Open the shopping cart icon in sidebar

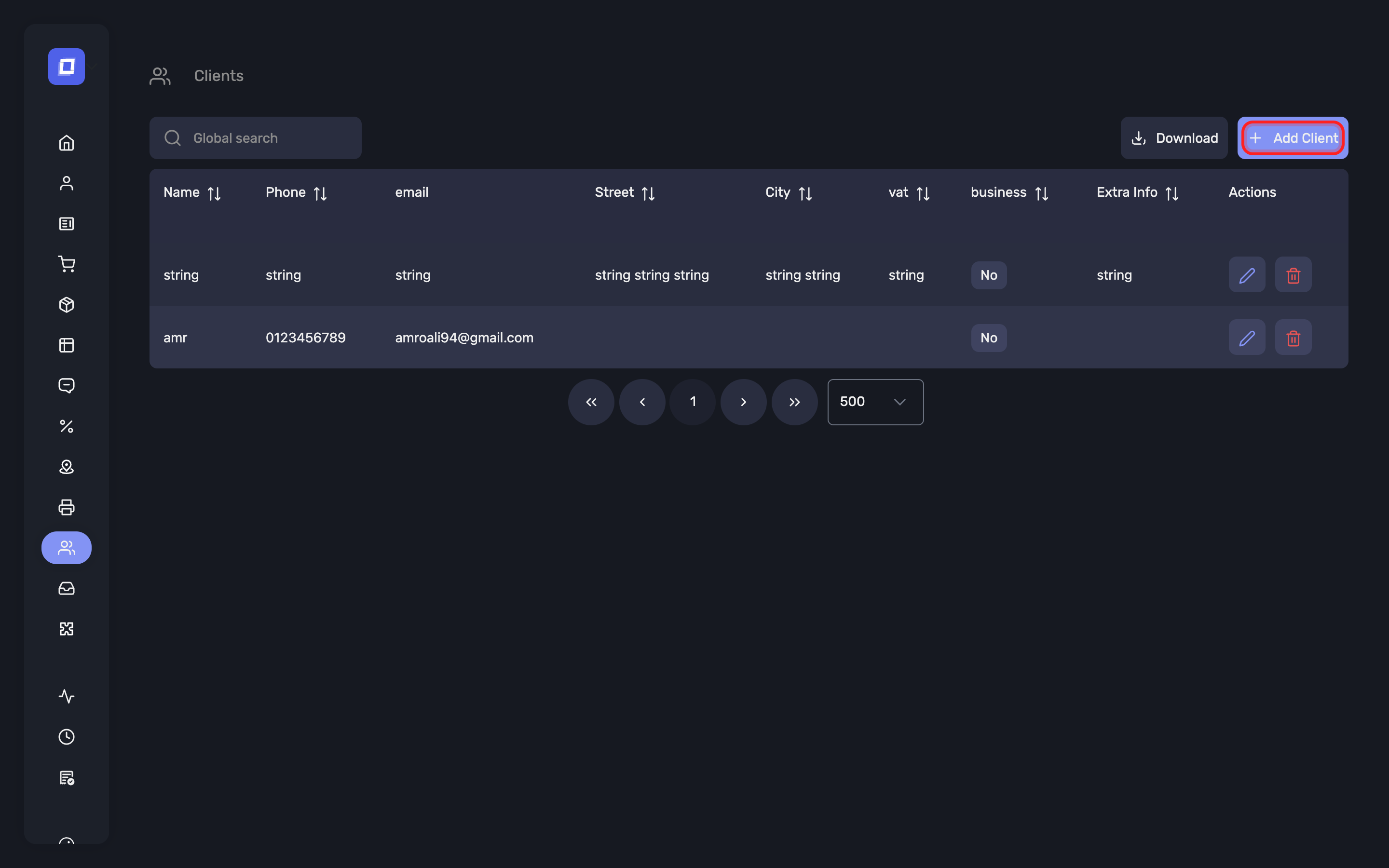pos(67,264)
